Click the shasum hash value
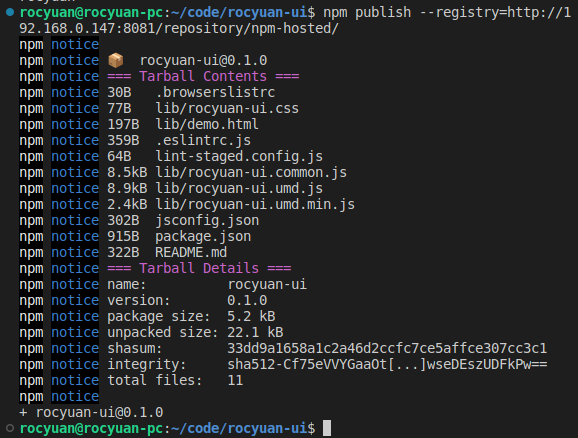The width and height of the screenshot is (578, 438). (x=387, y=348)
